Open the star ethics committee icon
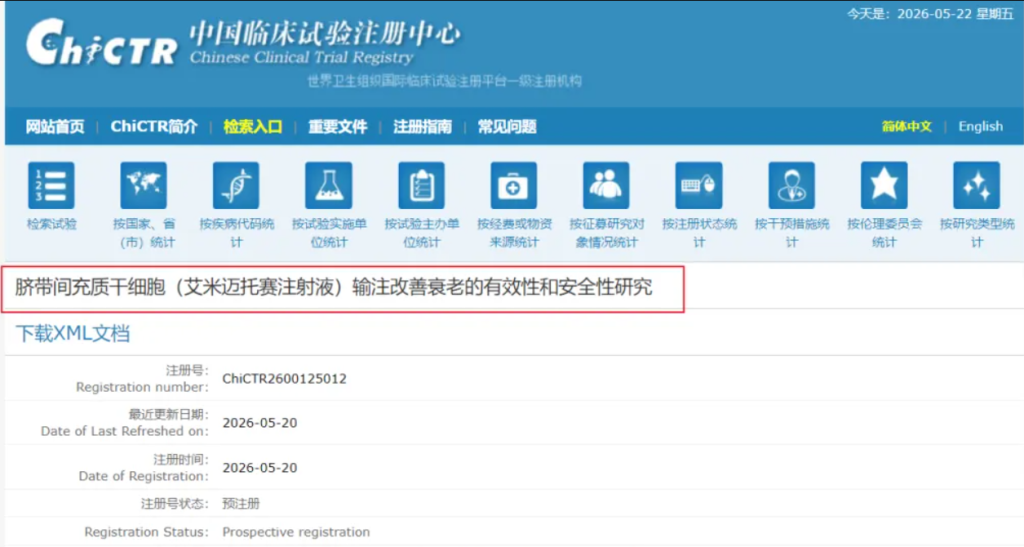This screenshot has height=547, width=1024. [x=884, y=185]
